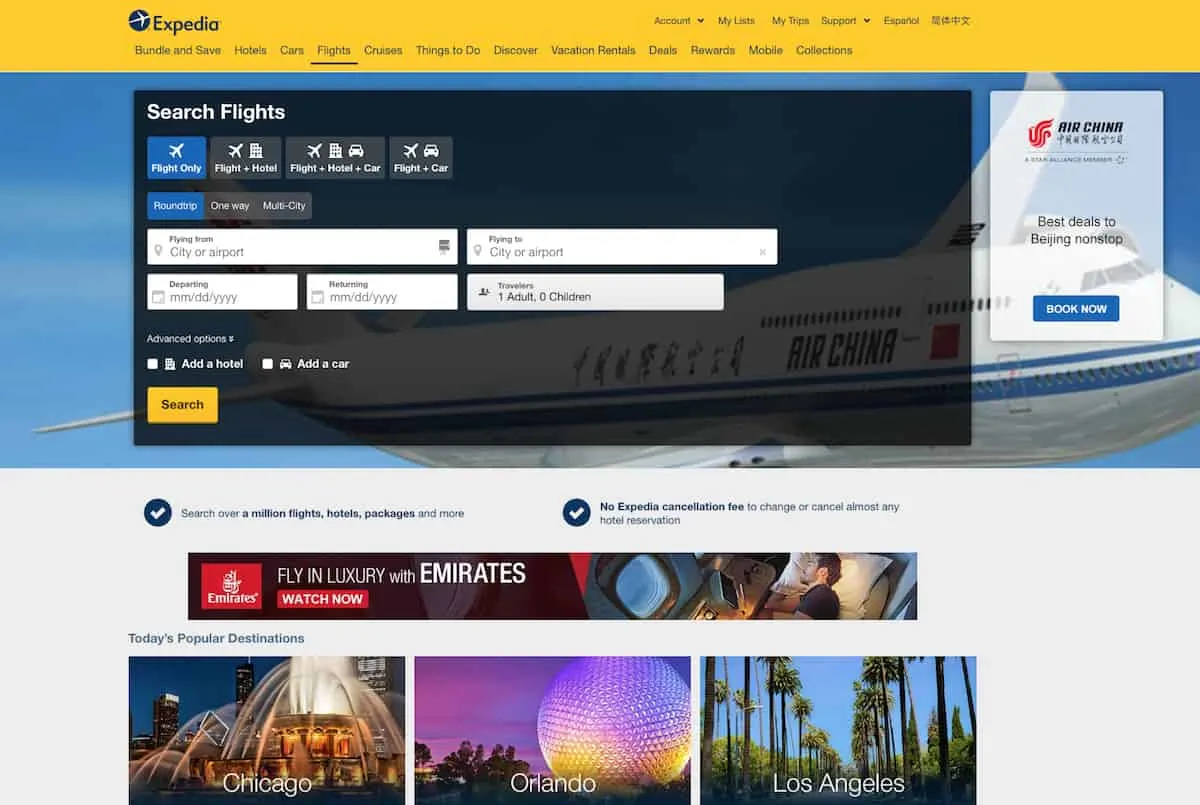Screen dimensions: 1200x805
Task: Open the Support dropdown
Action: click(845, 21)
